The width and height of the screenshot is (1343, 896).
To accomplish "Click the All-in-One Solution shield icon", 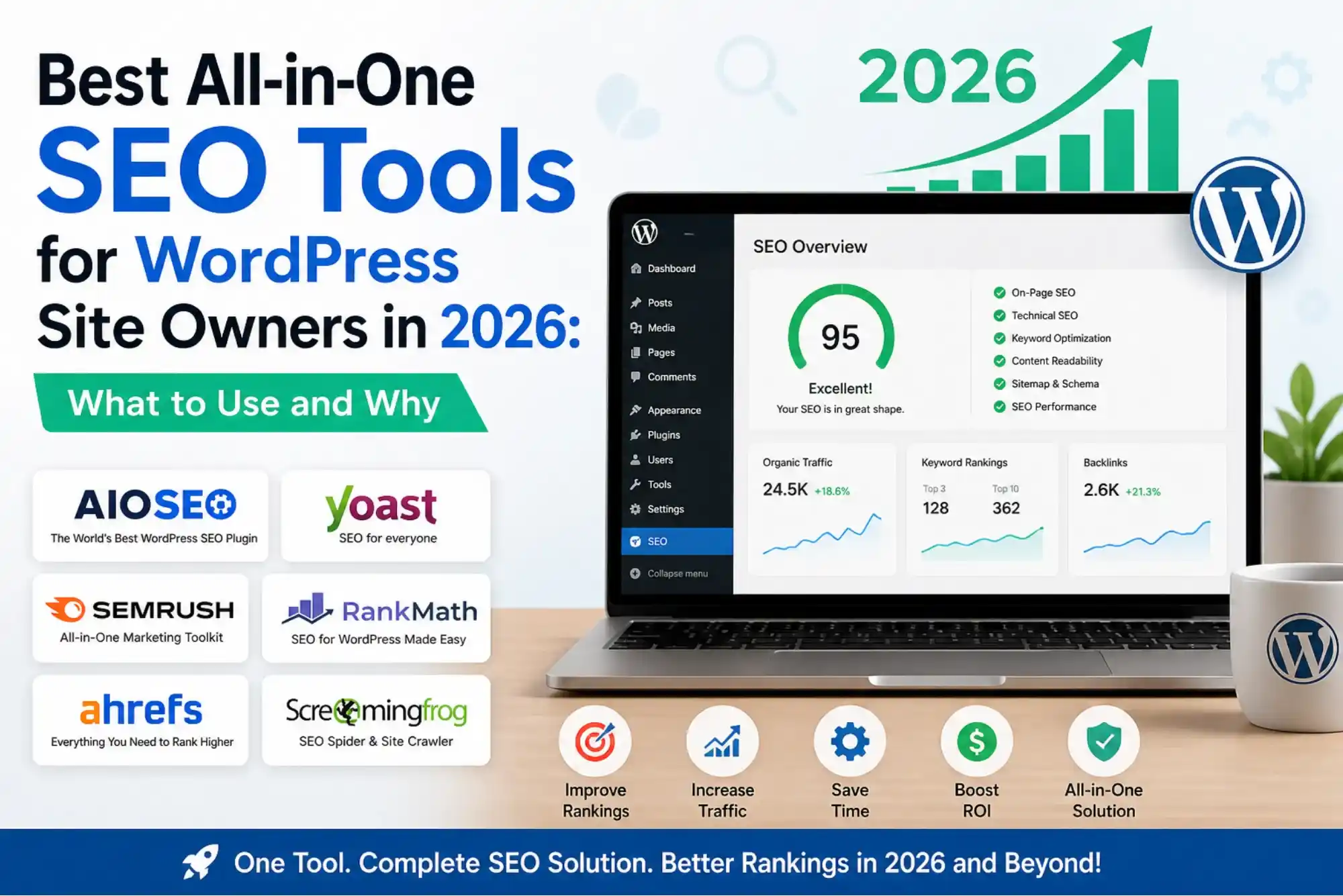I will click(1103, 741).
